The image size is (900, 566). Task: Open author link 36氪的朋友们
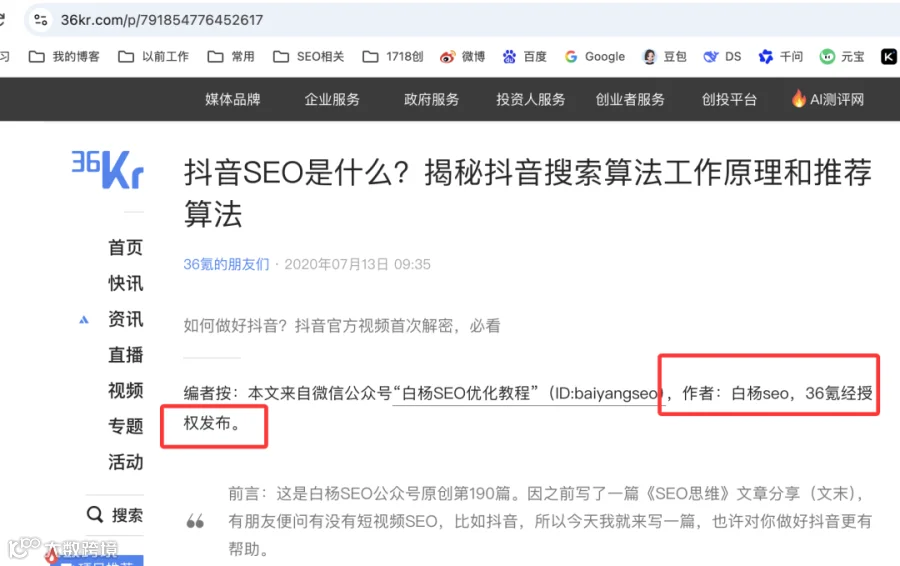coord(226,264)
